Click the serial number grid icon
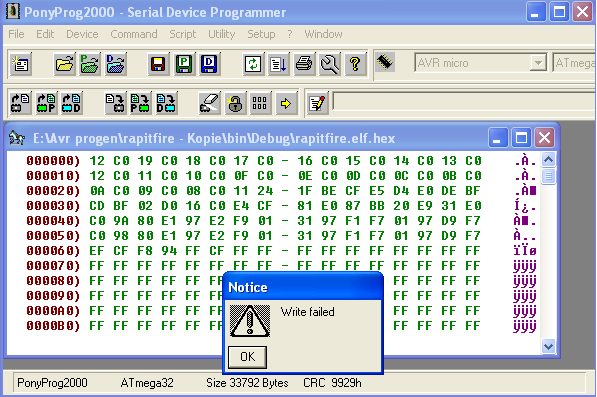Screen dimensions: 597x397 click(x=260, y=103)
